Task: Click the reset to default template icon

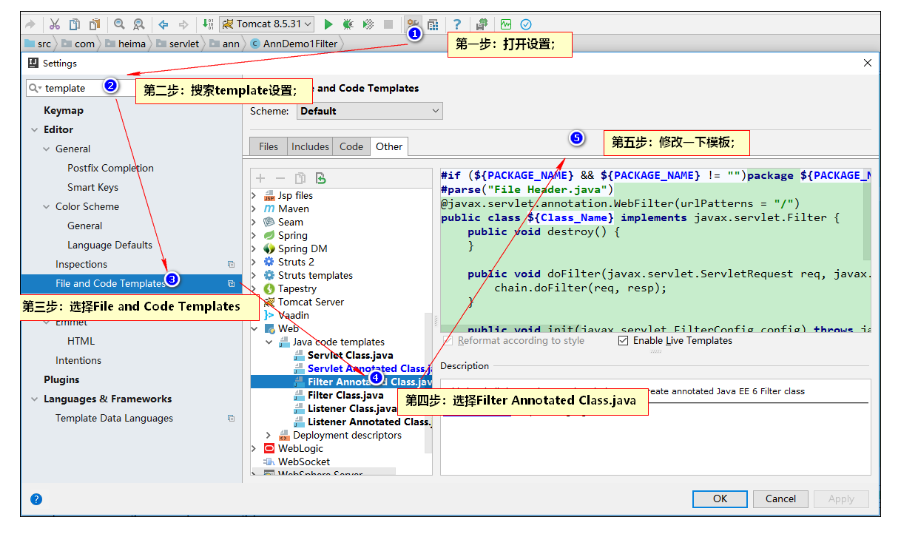Action: pyautogui.click(x=320, y=178)
